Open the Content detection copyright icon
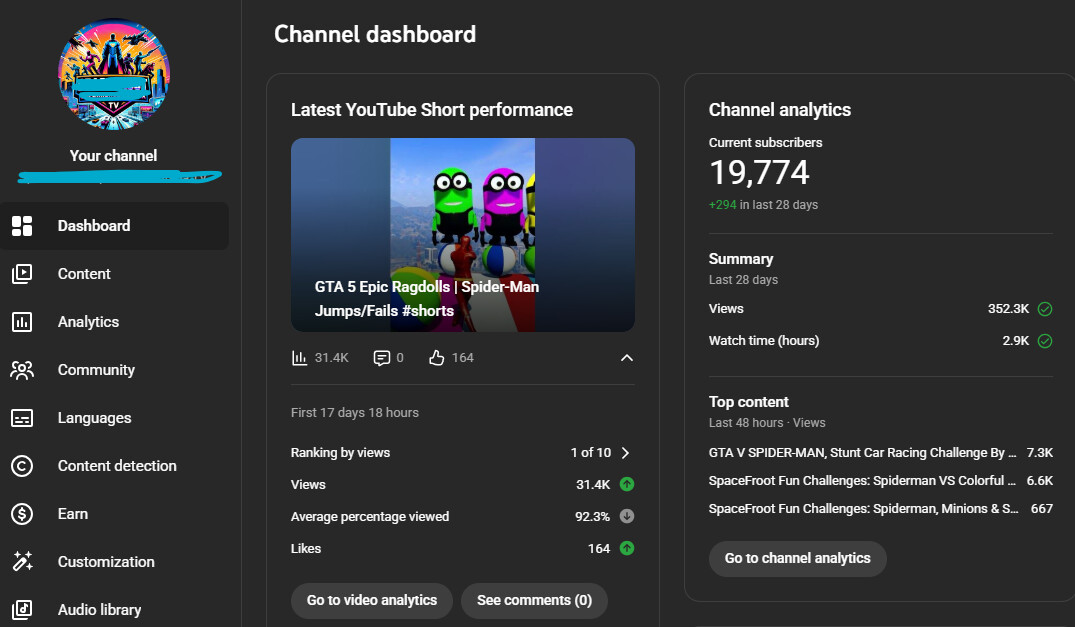 tap(22, 466)
